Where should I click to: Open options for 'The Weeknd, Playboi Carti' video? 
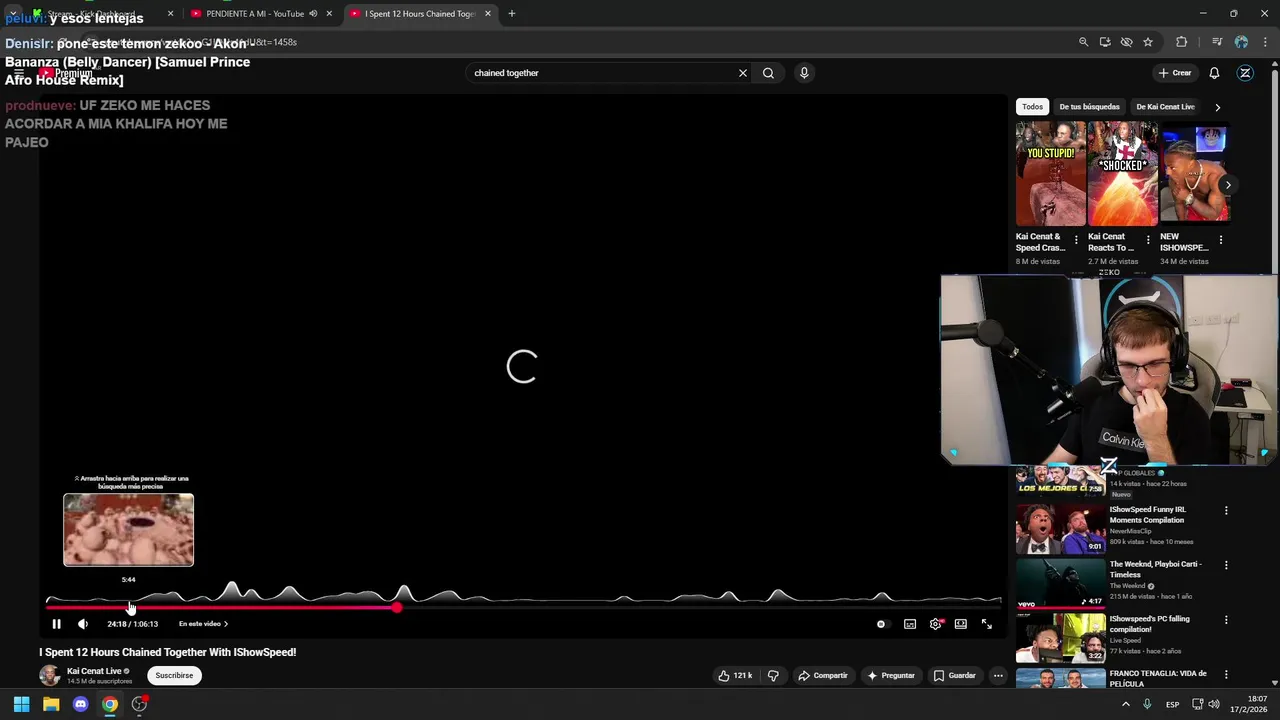click(1226, 565)
